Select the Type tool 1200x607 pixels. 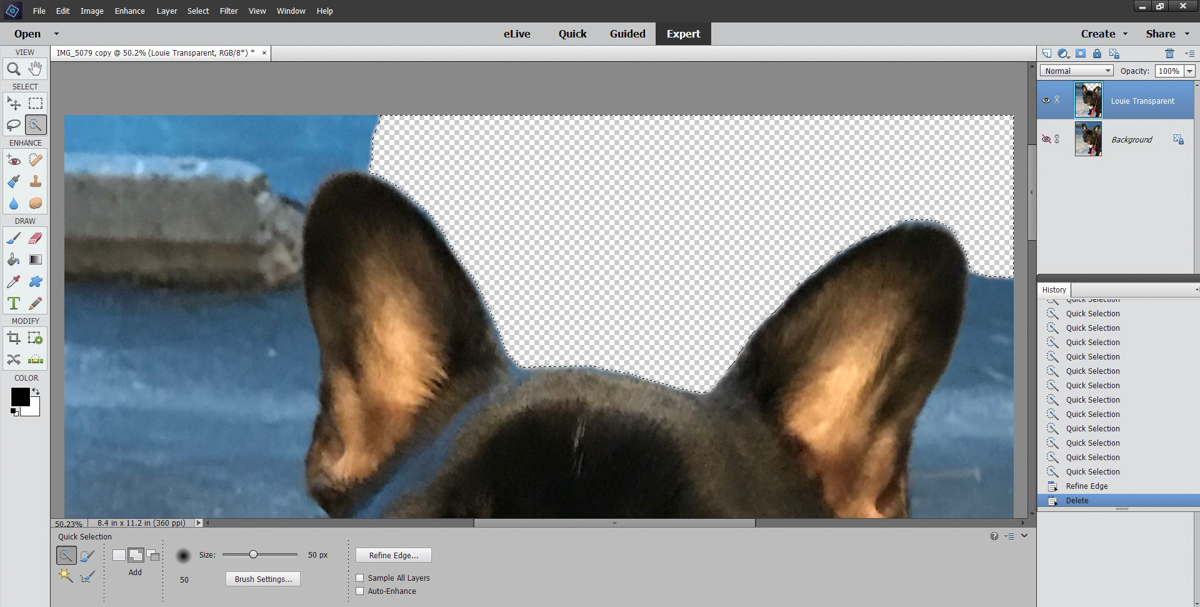pyautogui.click(x=14, y=303)
